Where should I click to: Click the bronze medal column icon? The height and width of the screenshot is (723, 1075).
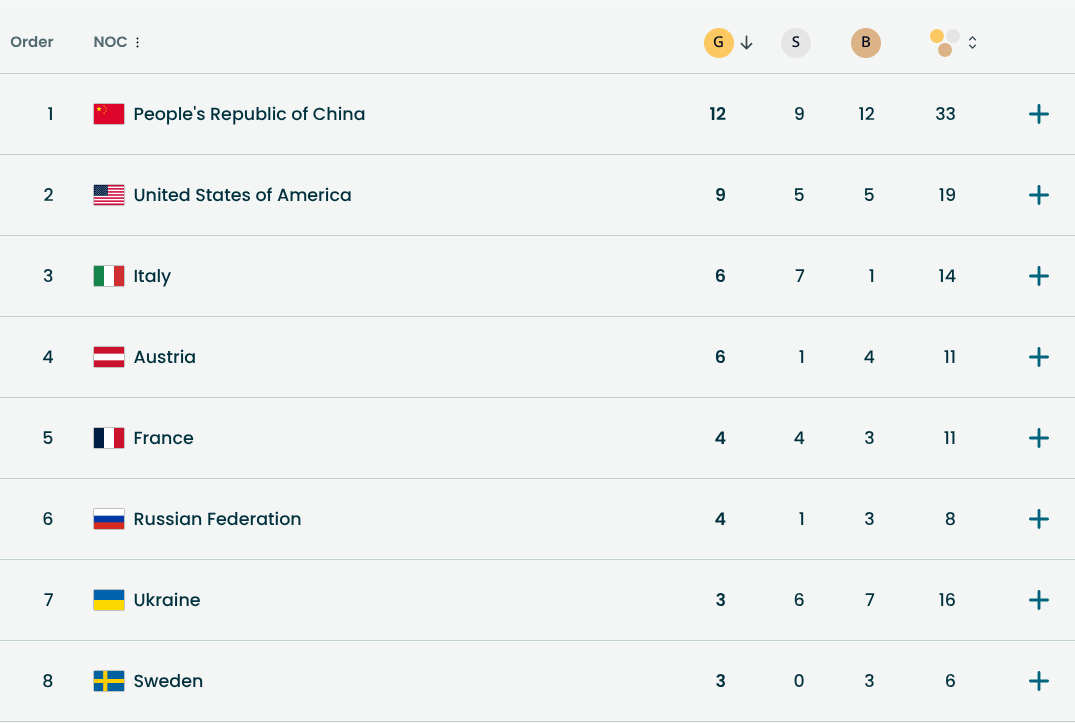tap(865, 42)
